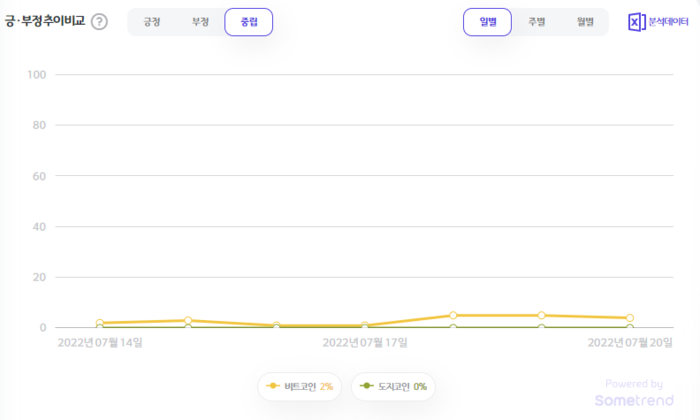Select 비트코인 data point for July 19
This screenshot has width=700, height=420.
coord(541,315)
